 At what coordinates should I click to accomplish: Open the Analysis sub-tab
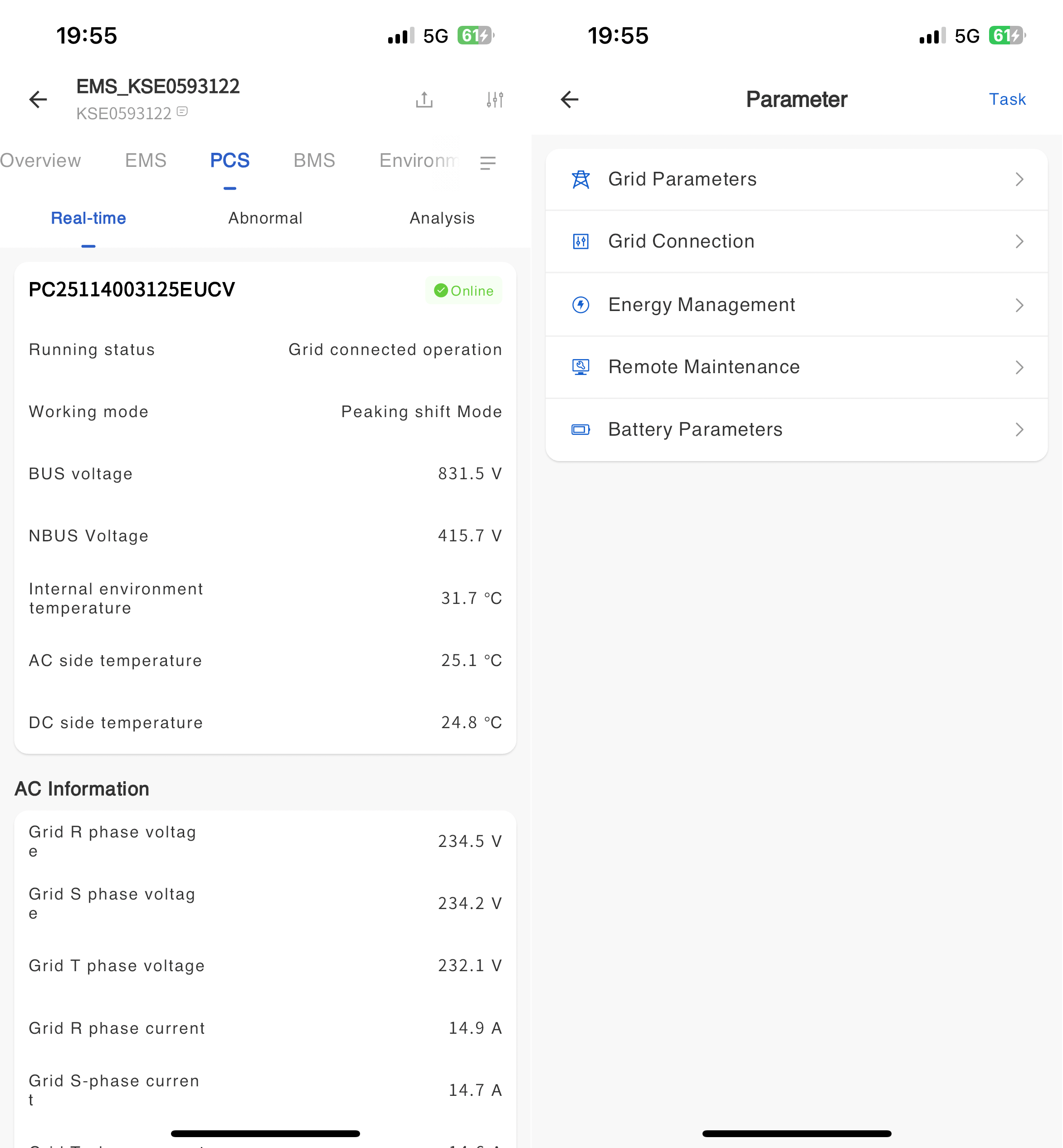pyautogui.click(x=442, y=219)
